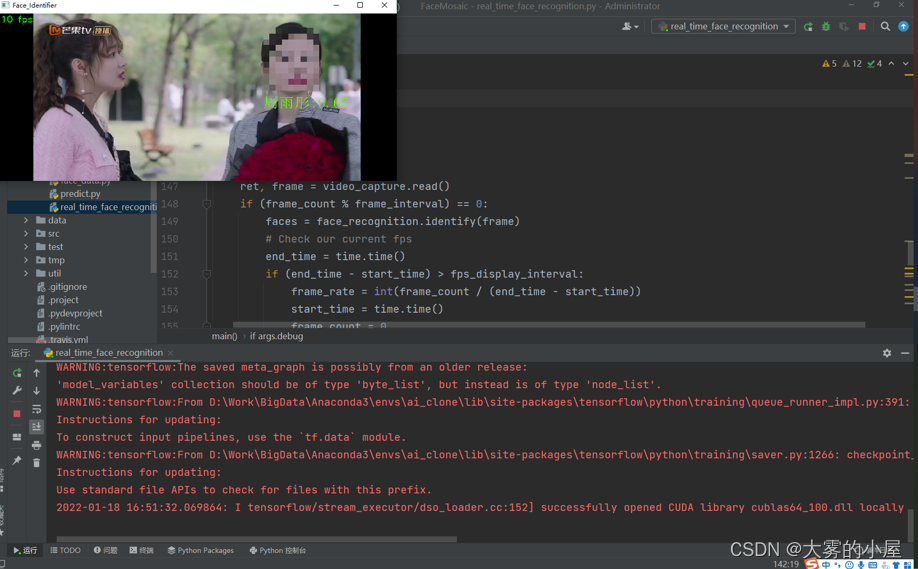The height and width of the screenshot is (569, 918).
Task: Close the real_time_face_recognition run tab
Action: point(170,353)
